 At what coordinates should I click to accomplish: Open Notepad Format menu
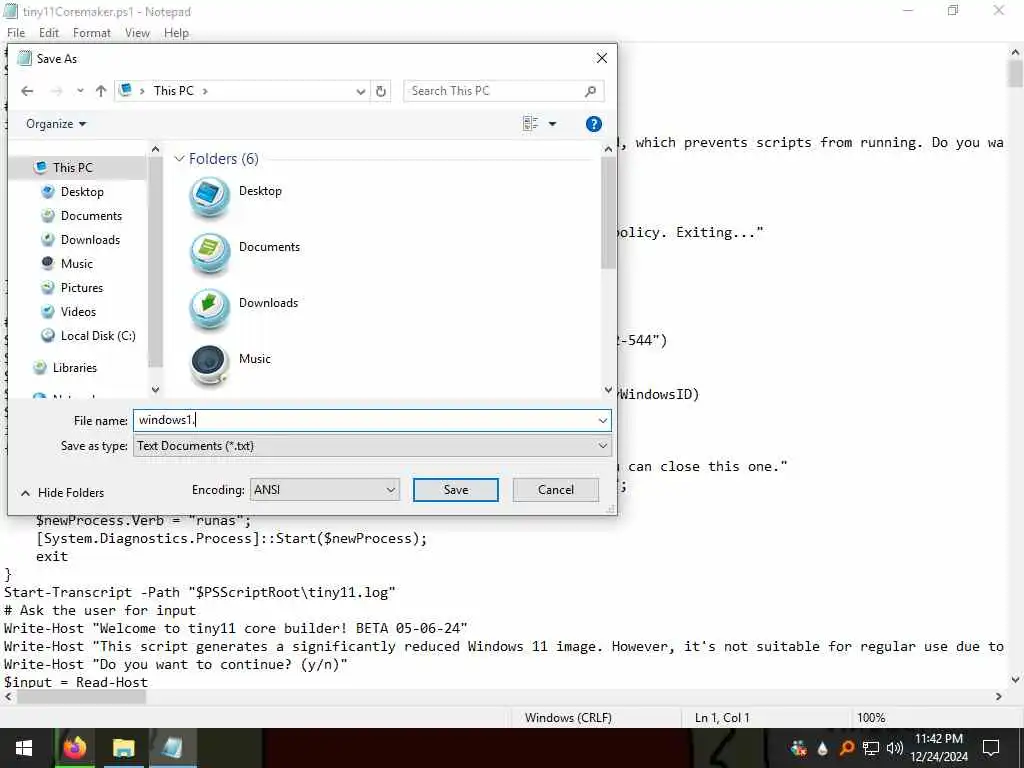click(91, 33)
